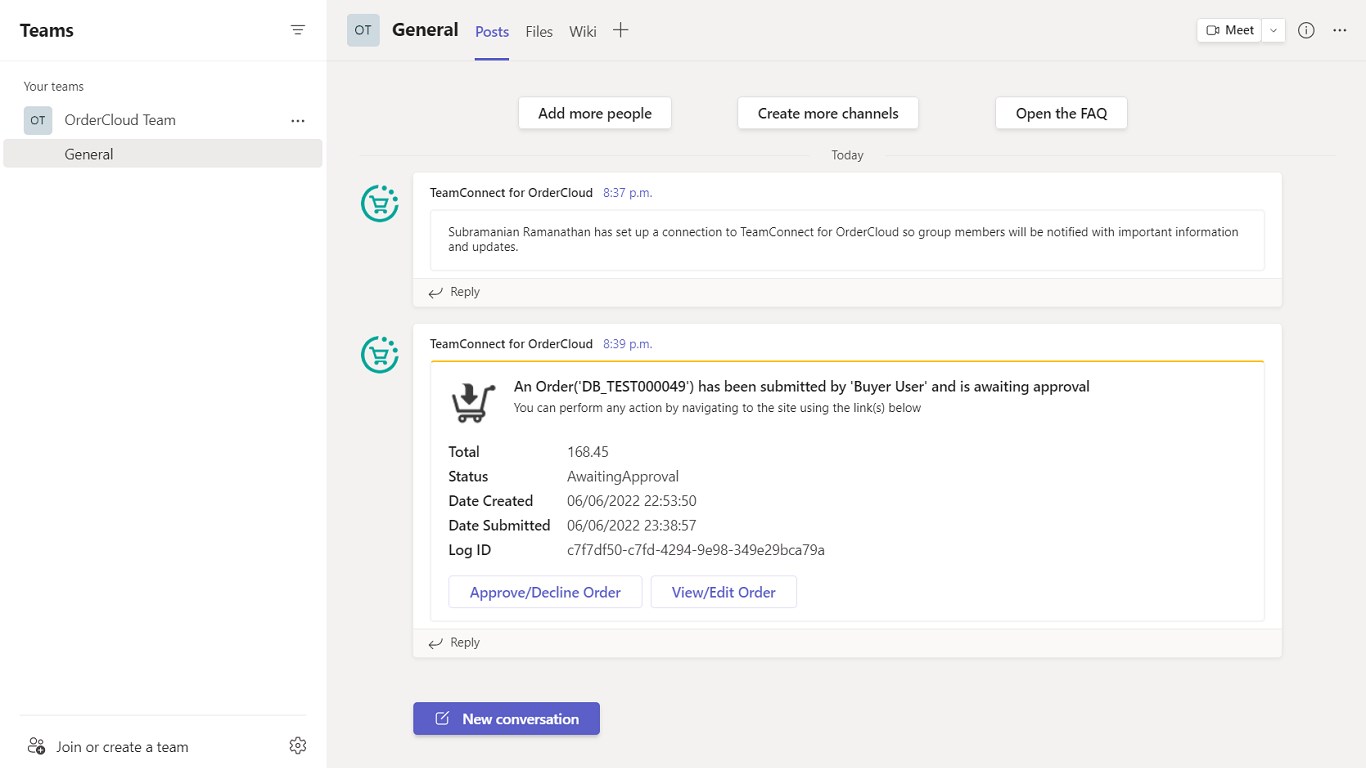Viewport: 1366px width, 768px height.
Task: Show channel info icon
Action: click(x=1306, y=30)
